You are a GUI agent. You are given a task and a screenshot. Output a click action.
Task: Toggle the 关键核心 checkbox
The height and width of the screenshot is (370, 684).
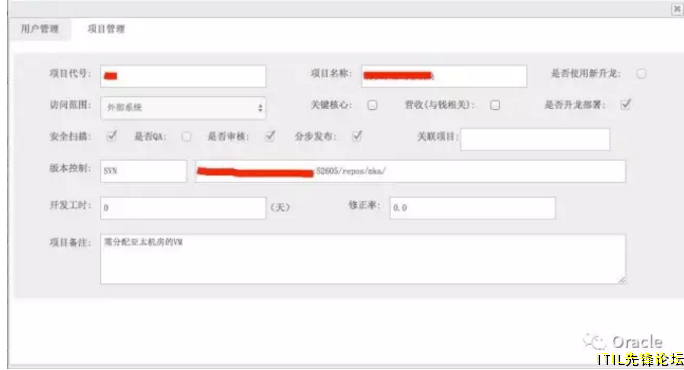pos(372,105)
